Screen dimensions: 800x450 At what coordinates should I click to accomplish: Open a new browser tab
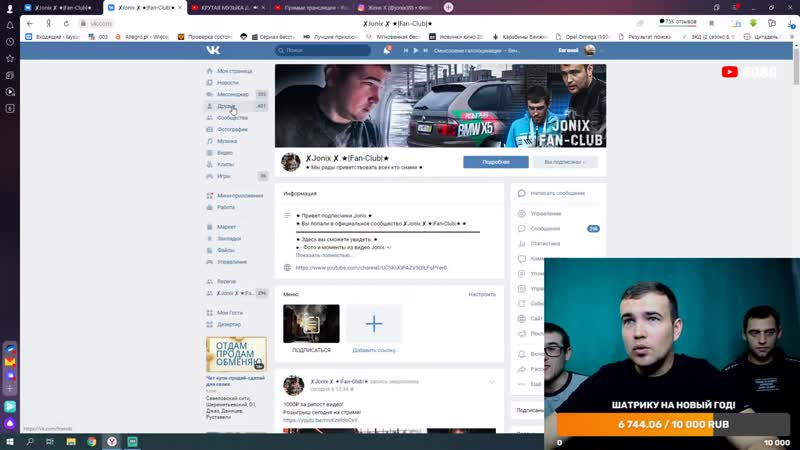click(x=448, y=7)
